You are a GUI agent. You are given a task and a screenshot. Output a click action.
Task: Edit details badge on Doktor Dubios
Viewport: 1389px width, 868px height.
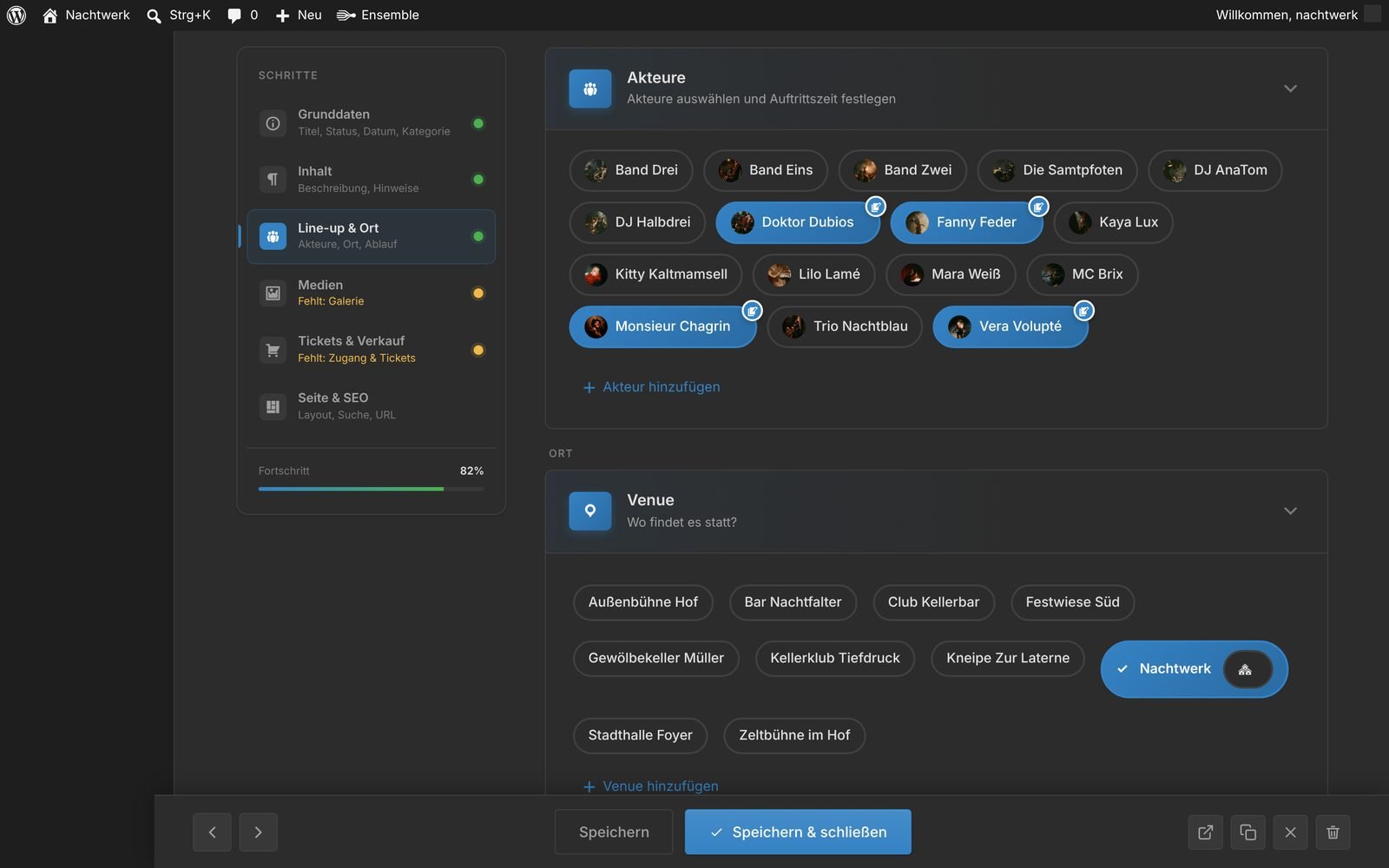[x=876, y=207]
